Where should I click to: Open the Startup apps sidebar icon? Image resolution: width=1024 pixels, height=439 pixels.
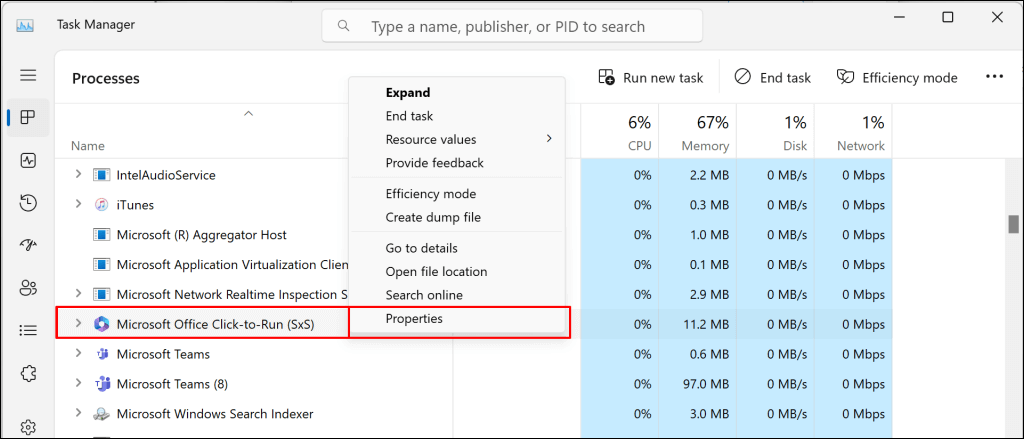[28, 246]
